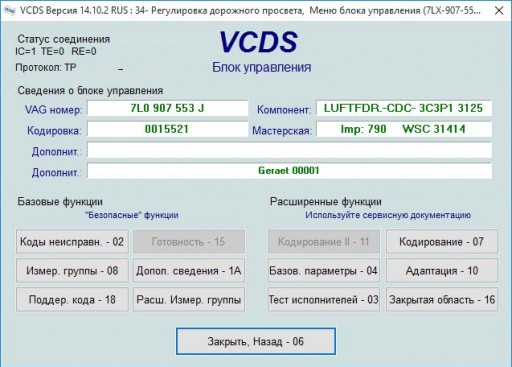This screenshot has height=367, width=512.
Task: Click "Закрыть, Назад - 06" button
Action: tap(256, 341)
